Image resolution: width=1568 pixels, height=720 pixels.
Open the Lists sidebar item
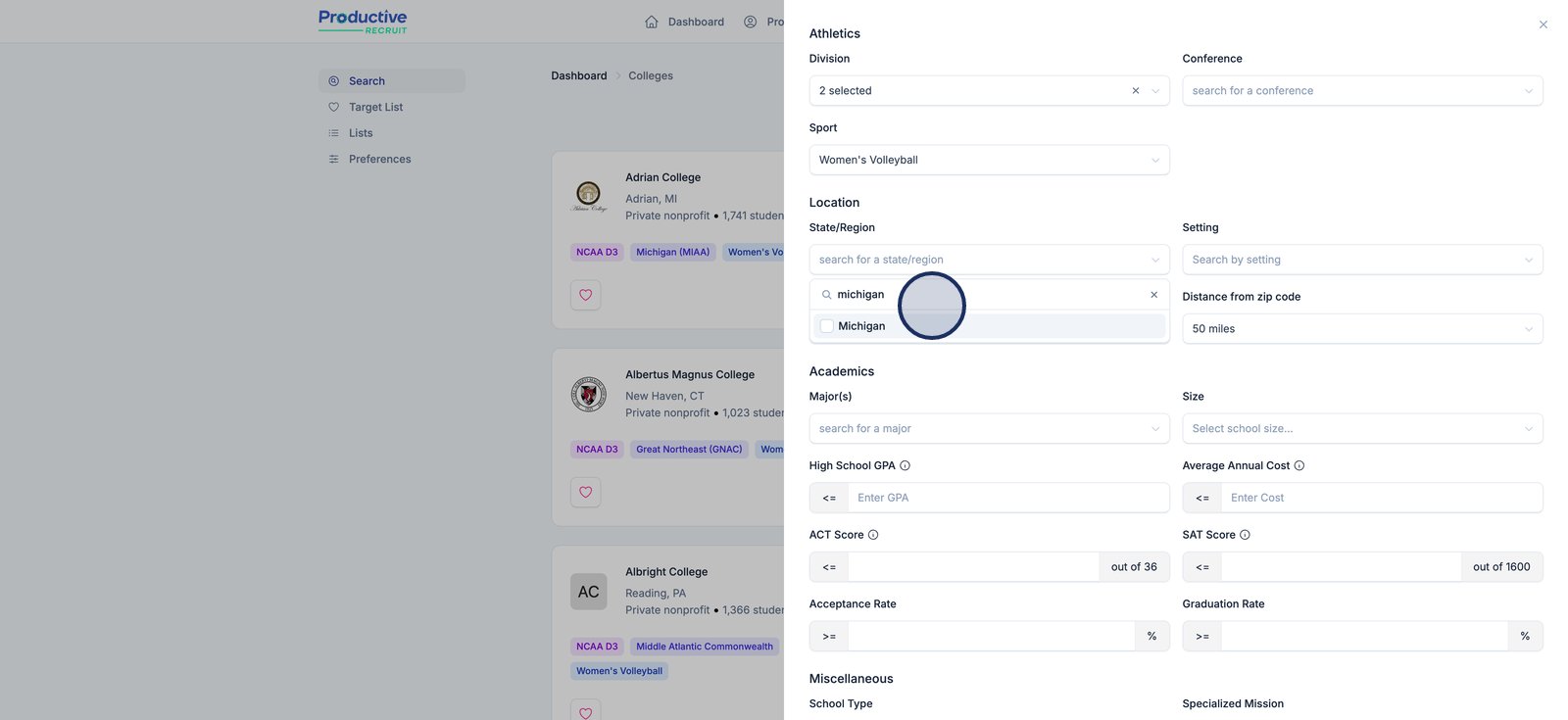tap(361, 133)
